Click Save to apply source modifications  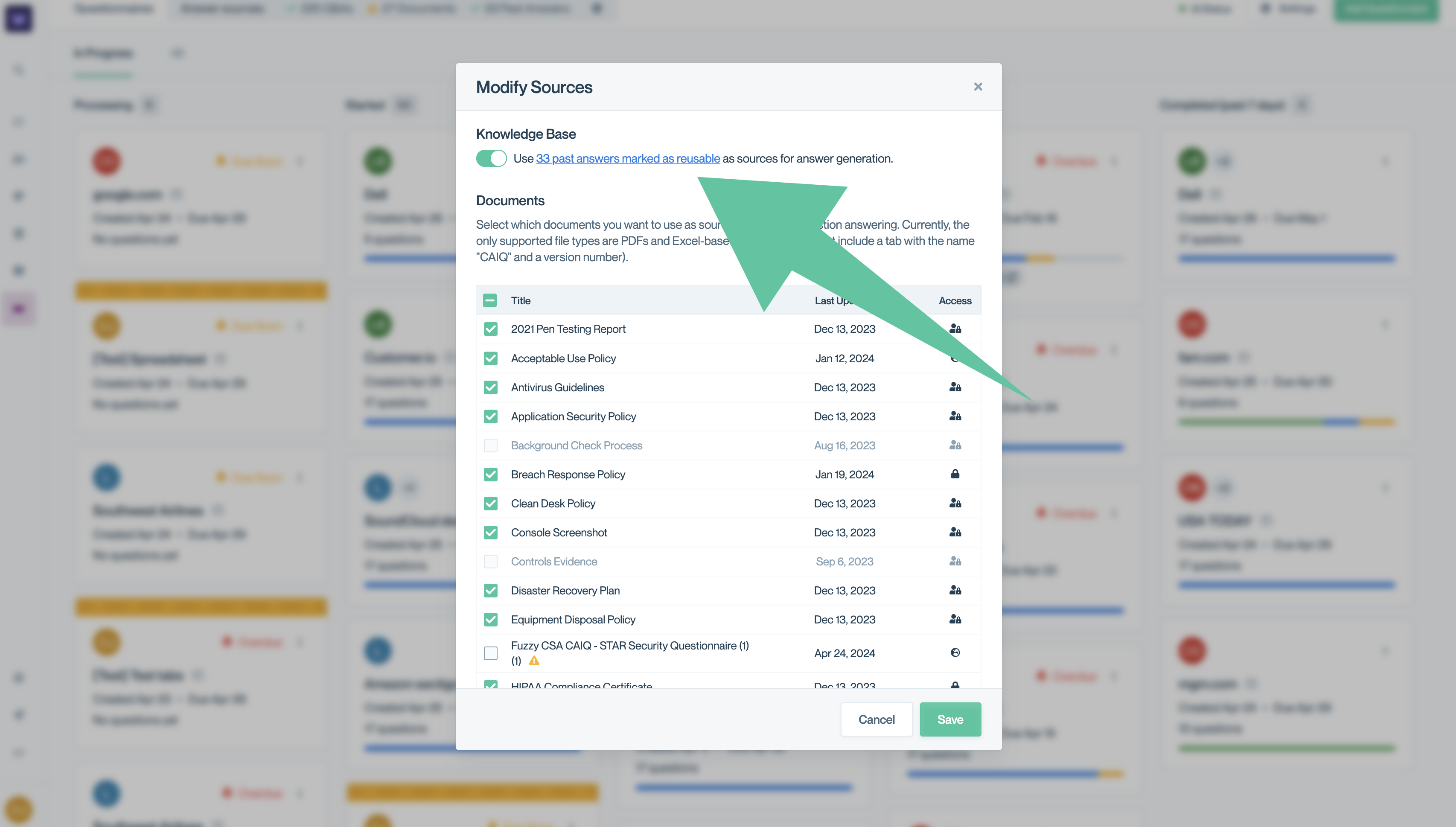pyautogui.click(x=950, y=719)
